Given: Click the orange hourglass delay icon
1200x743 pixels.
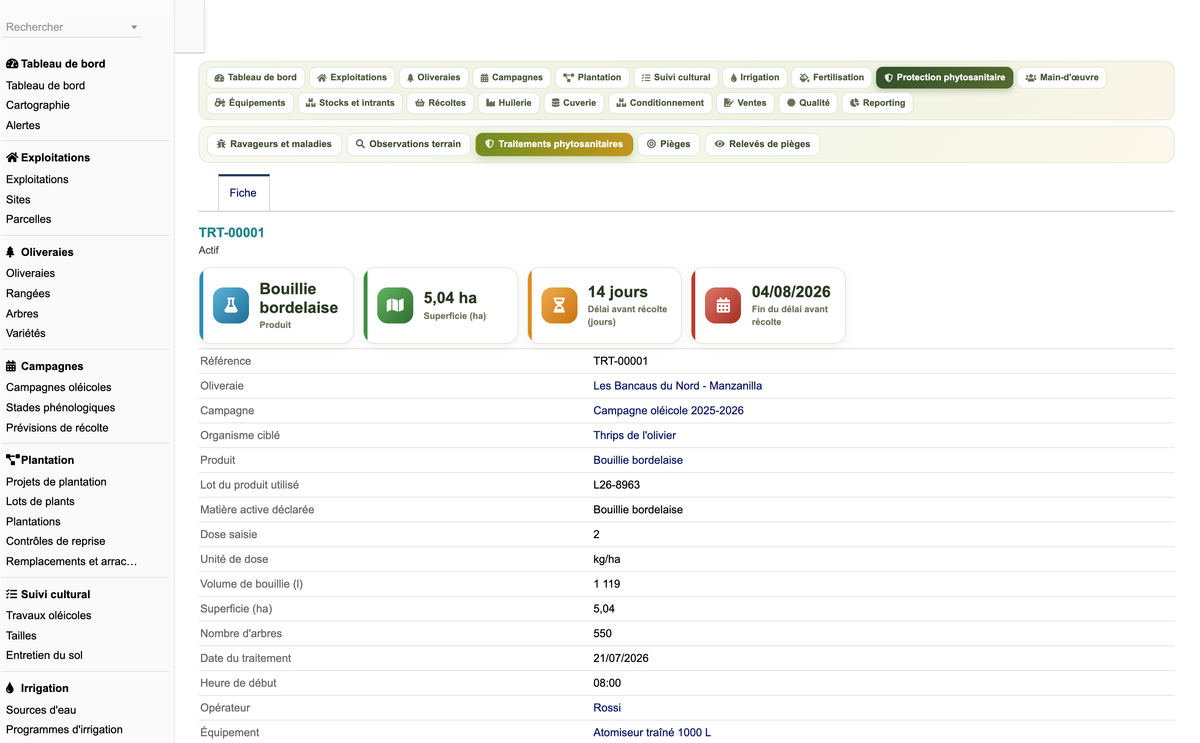Looking at the screenshot, I should point(559,305).
